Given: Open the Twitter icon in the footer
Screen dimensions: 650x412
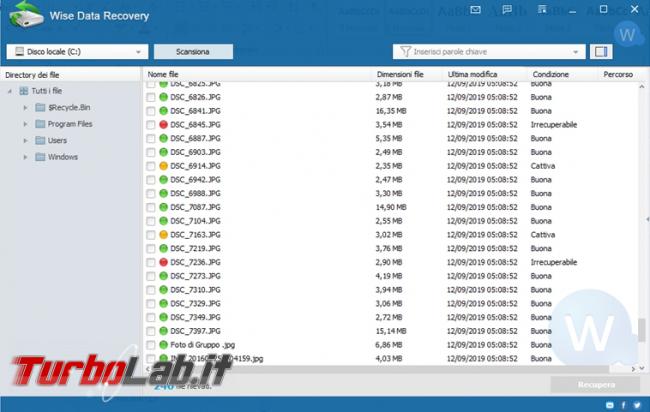Looking at the screenshot, I should (x=637, y=405).
